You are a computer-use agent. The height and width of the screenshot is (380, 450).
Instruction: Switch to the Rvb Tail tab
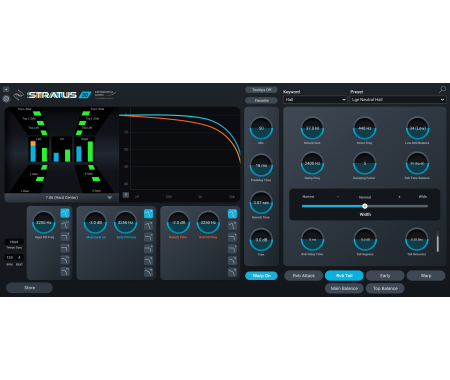point(344,276)
